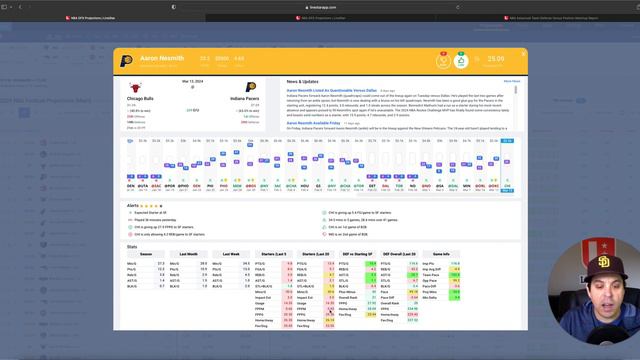Click the DEF Overall (Last 20 header
Screen dimensions: 640x360
(399, 254)
